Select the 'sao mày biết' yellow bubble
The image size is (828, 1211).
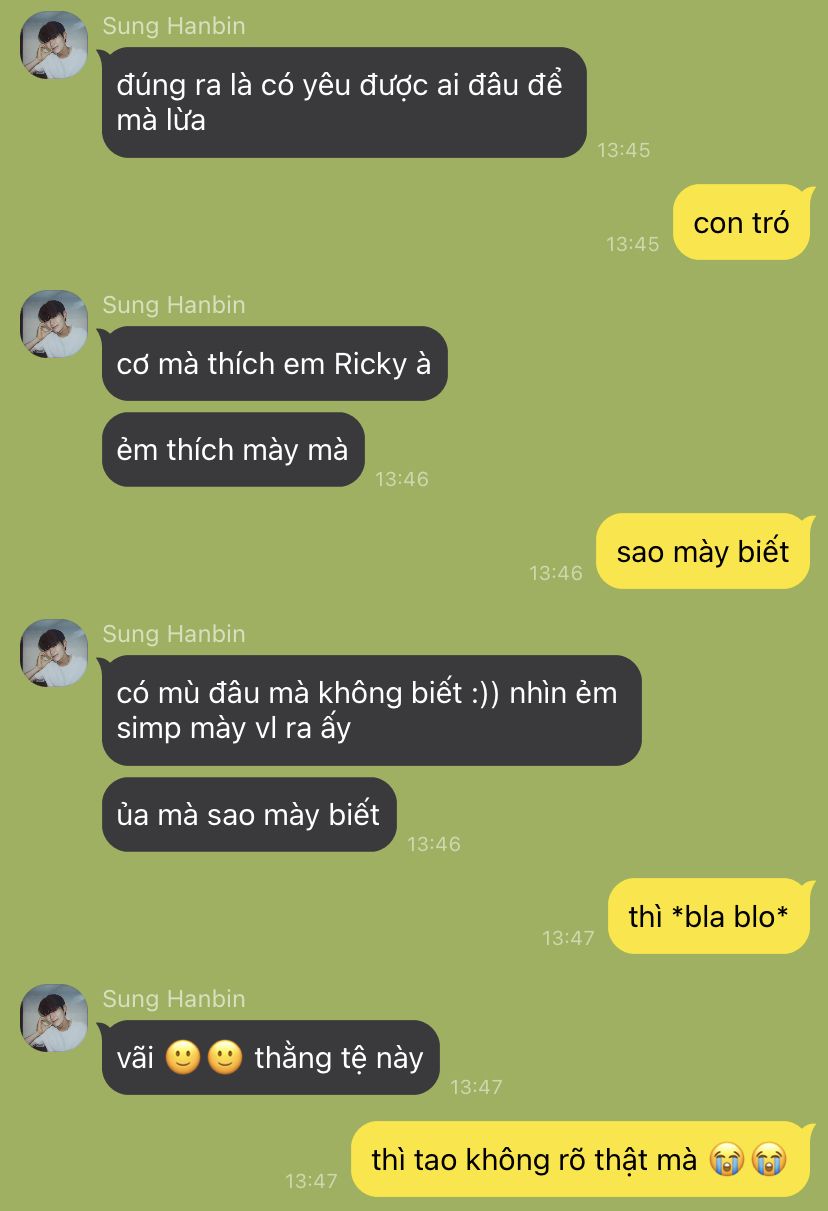click(x=703, y=551)
